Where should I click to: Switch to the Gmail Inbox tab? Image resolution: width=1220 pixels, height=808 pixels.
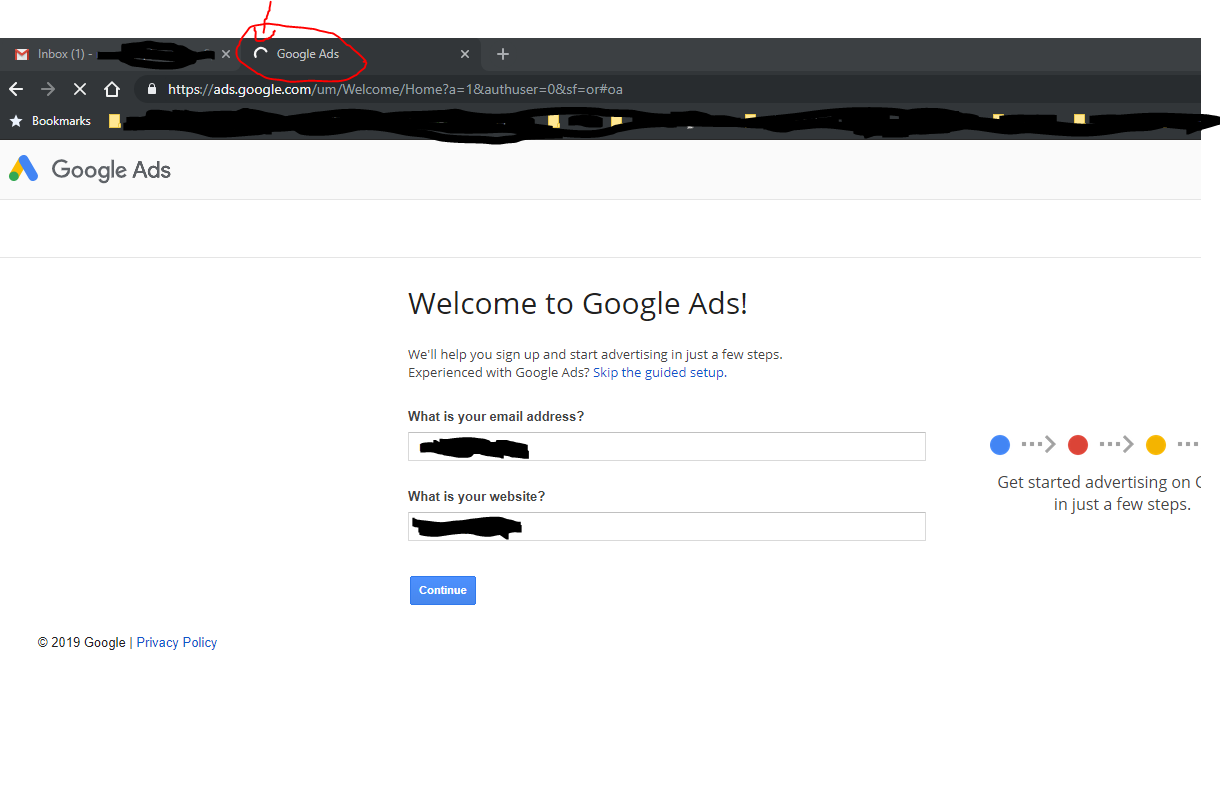coord(120,54)
